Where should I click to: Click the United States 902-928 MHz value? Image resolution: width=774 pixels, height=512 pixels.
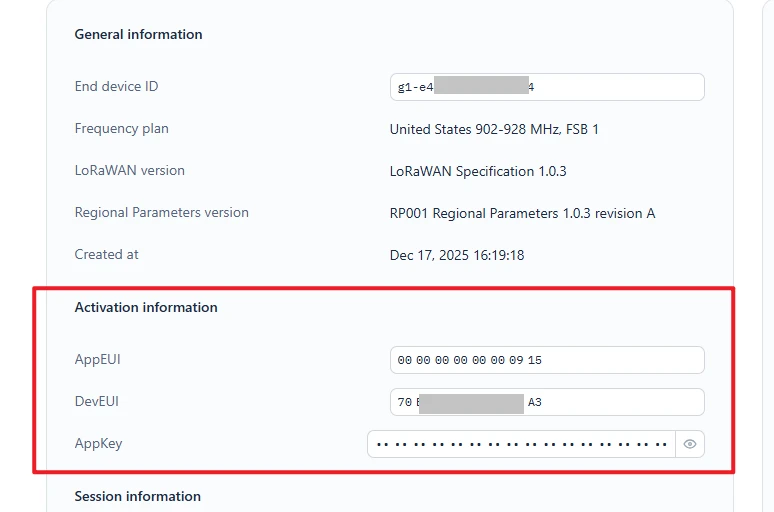(x=494, y=129)
